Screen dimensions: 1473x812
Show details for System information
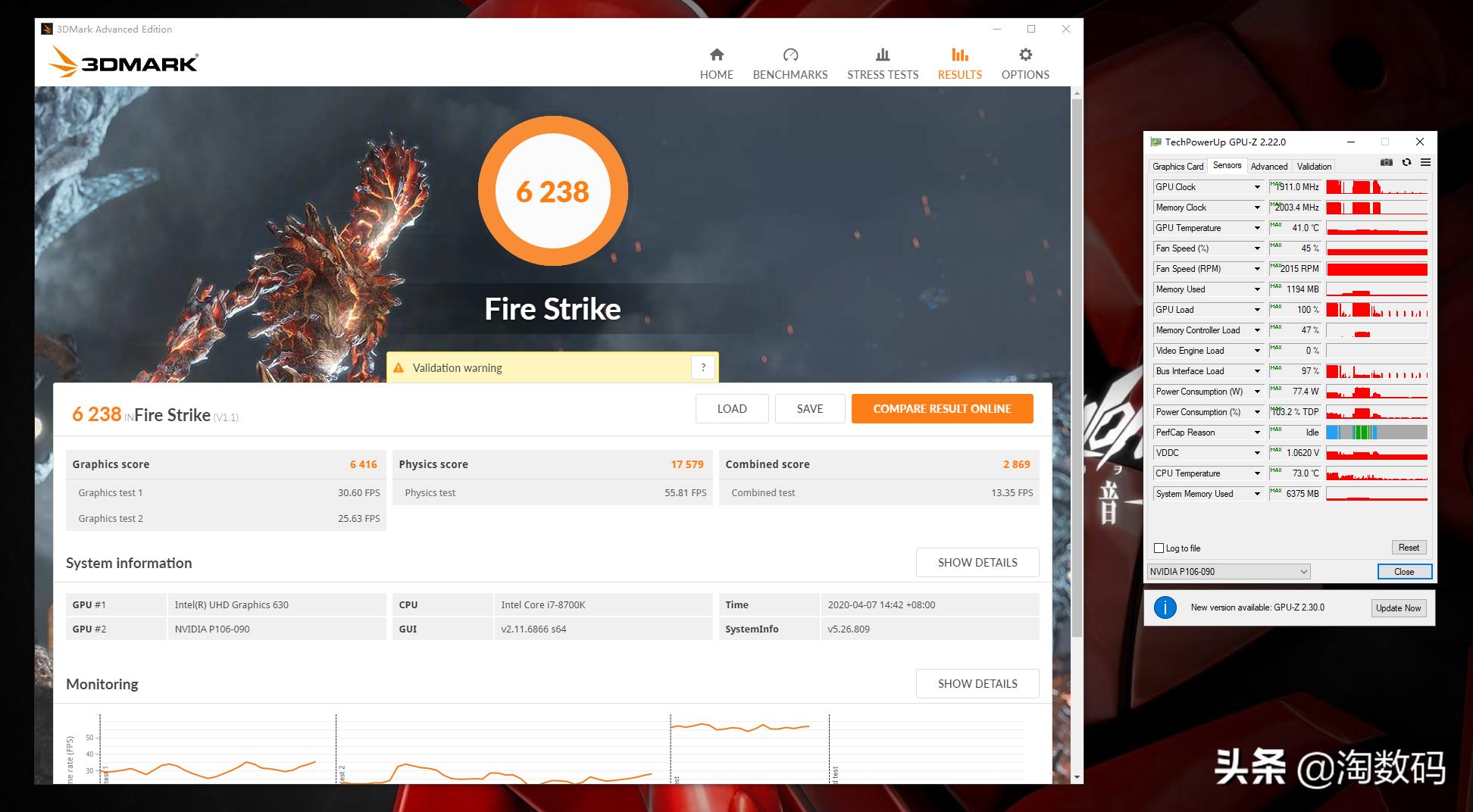pyautogui.click(x=977, y=563)
